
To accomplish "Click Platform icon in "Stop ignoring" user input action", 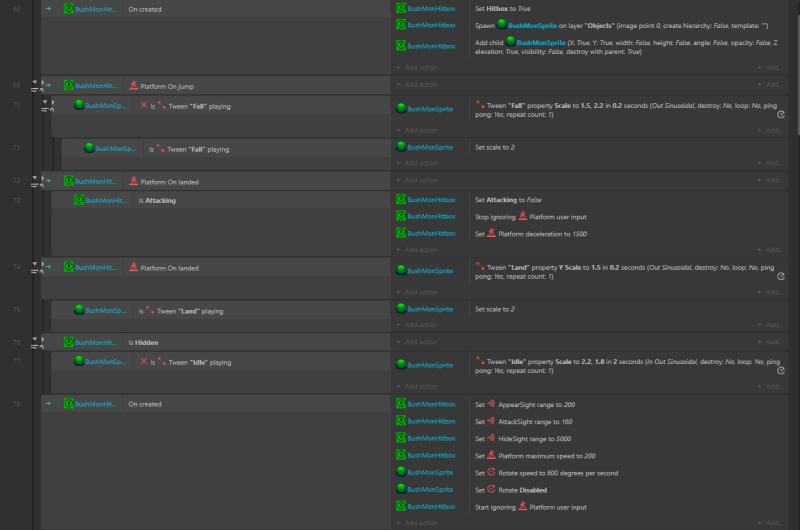I will [x=522, y=216].
